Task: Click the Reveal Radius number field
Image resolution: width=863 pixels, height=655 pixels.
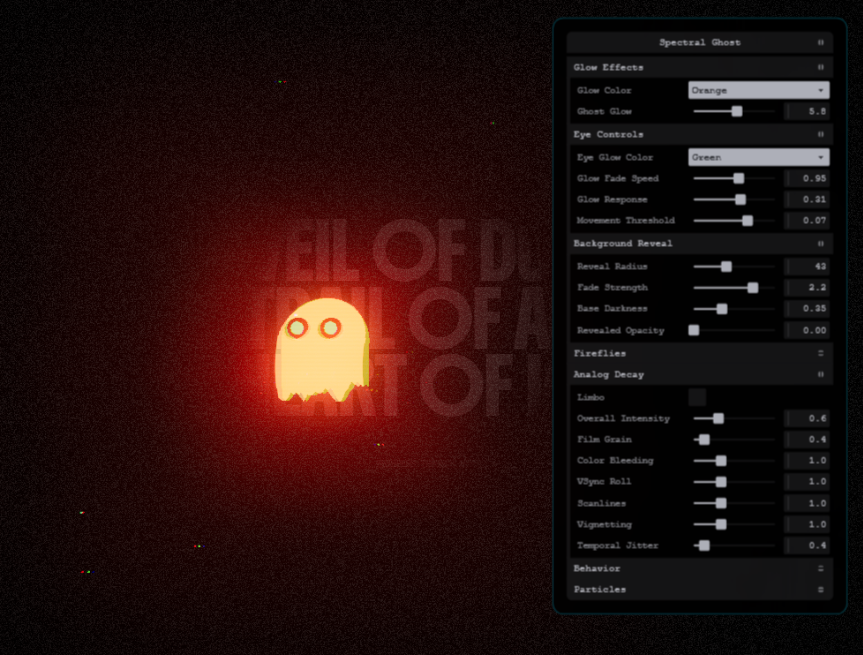Action: click(806, 267)
